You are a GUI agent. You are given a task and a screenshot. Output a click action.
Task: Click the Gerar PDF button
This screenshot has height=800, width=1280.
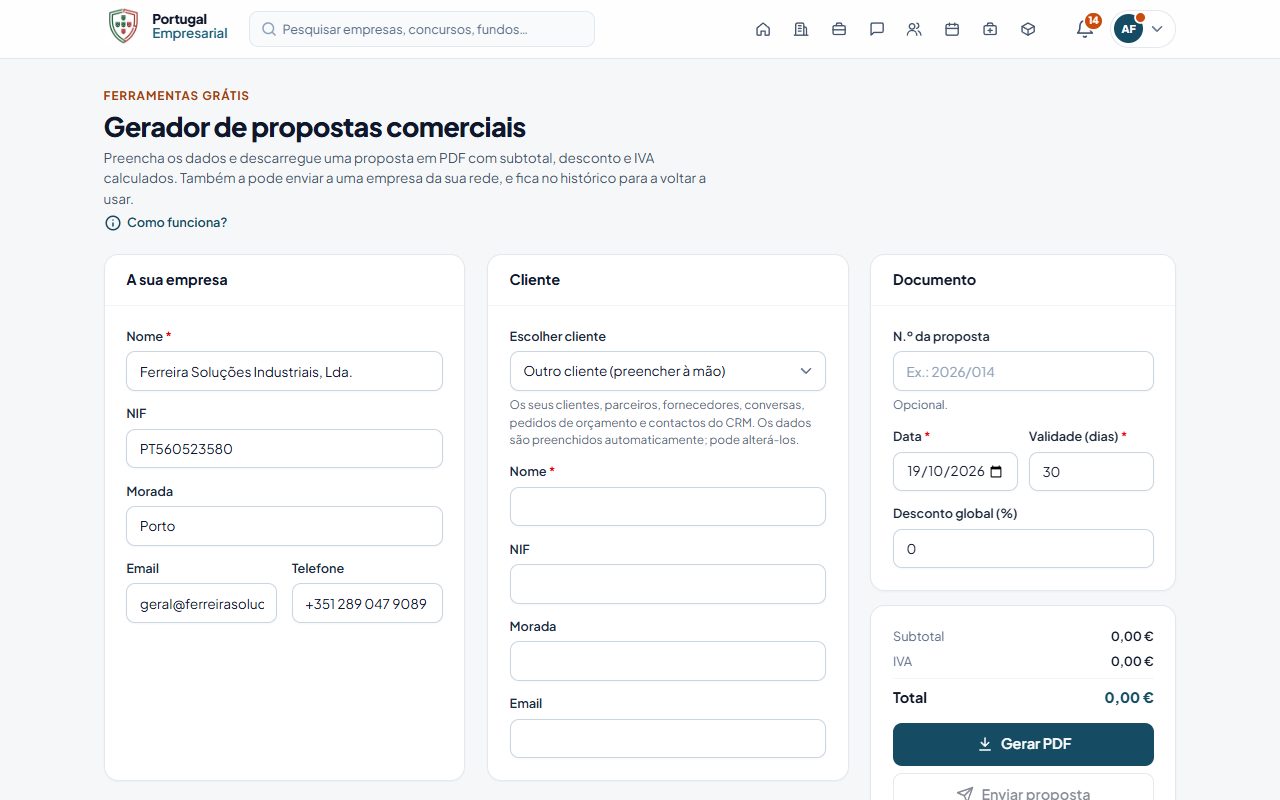pyautogui.click(x=1023, y=744)
